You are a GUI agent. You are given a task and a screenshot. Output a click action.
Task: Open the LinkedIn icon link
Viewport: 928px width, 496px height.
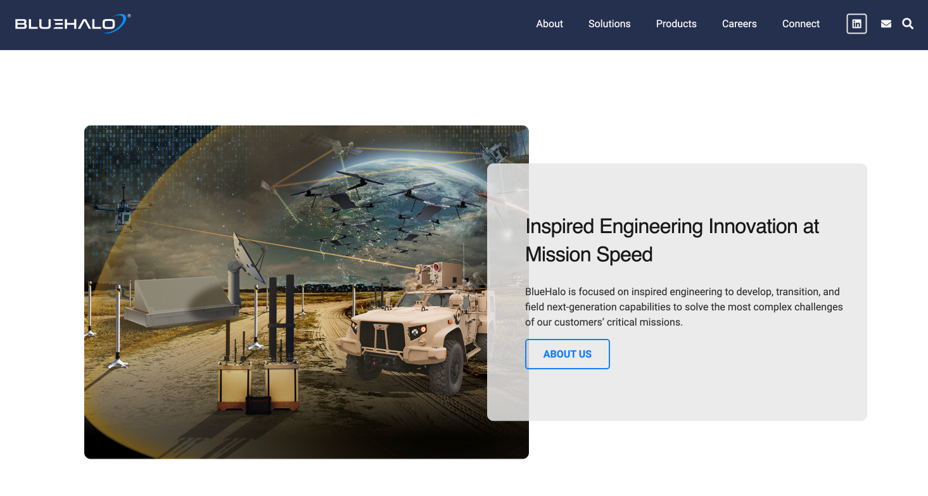(856, 24)
